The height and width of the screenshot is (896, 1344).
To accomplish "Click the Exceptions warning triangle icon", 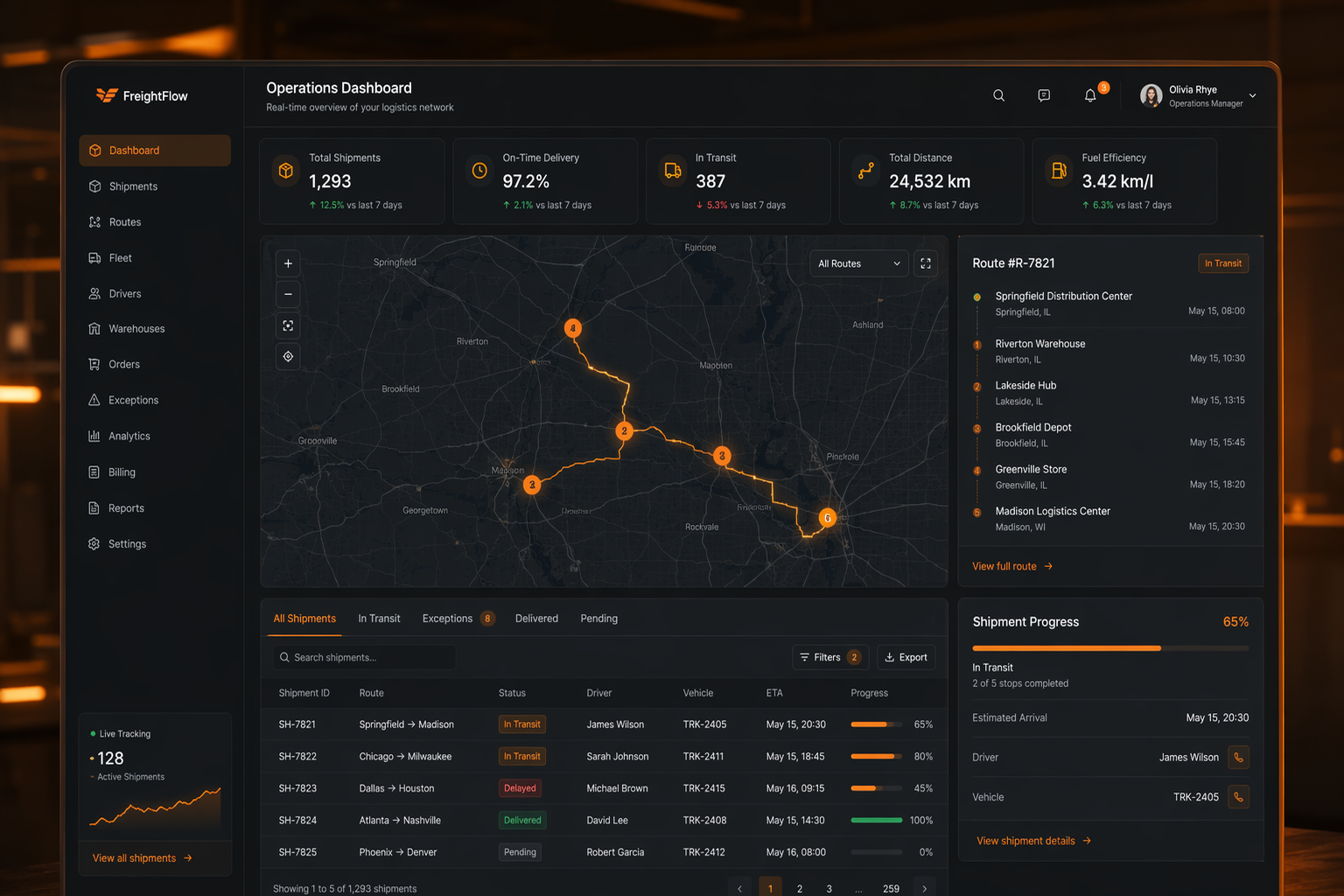I will click(94, 400).
